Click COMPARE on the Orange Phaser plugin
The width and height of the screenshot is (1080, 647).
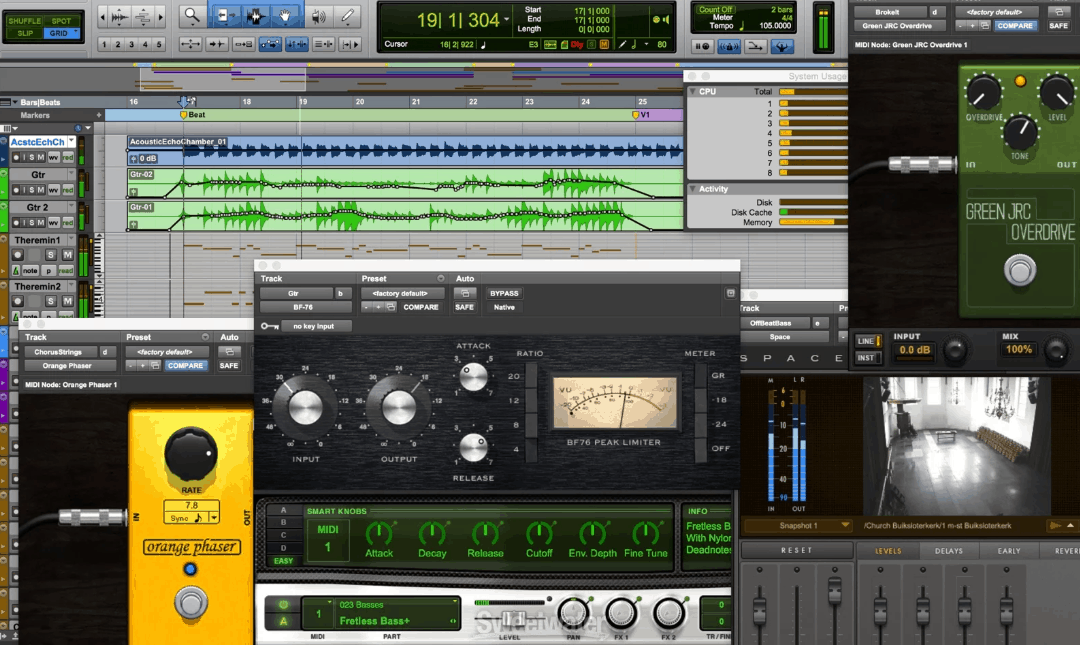pyautogui.click(x=187, y=365)
